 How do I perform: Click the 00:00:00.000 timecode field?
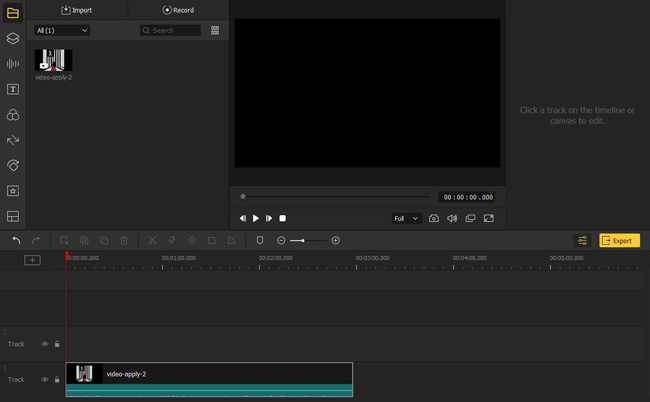(x=467, y=197)
